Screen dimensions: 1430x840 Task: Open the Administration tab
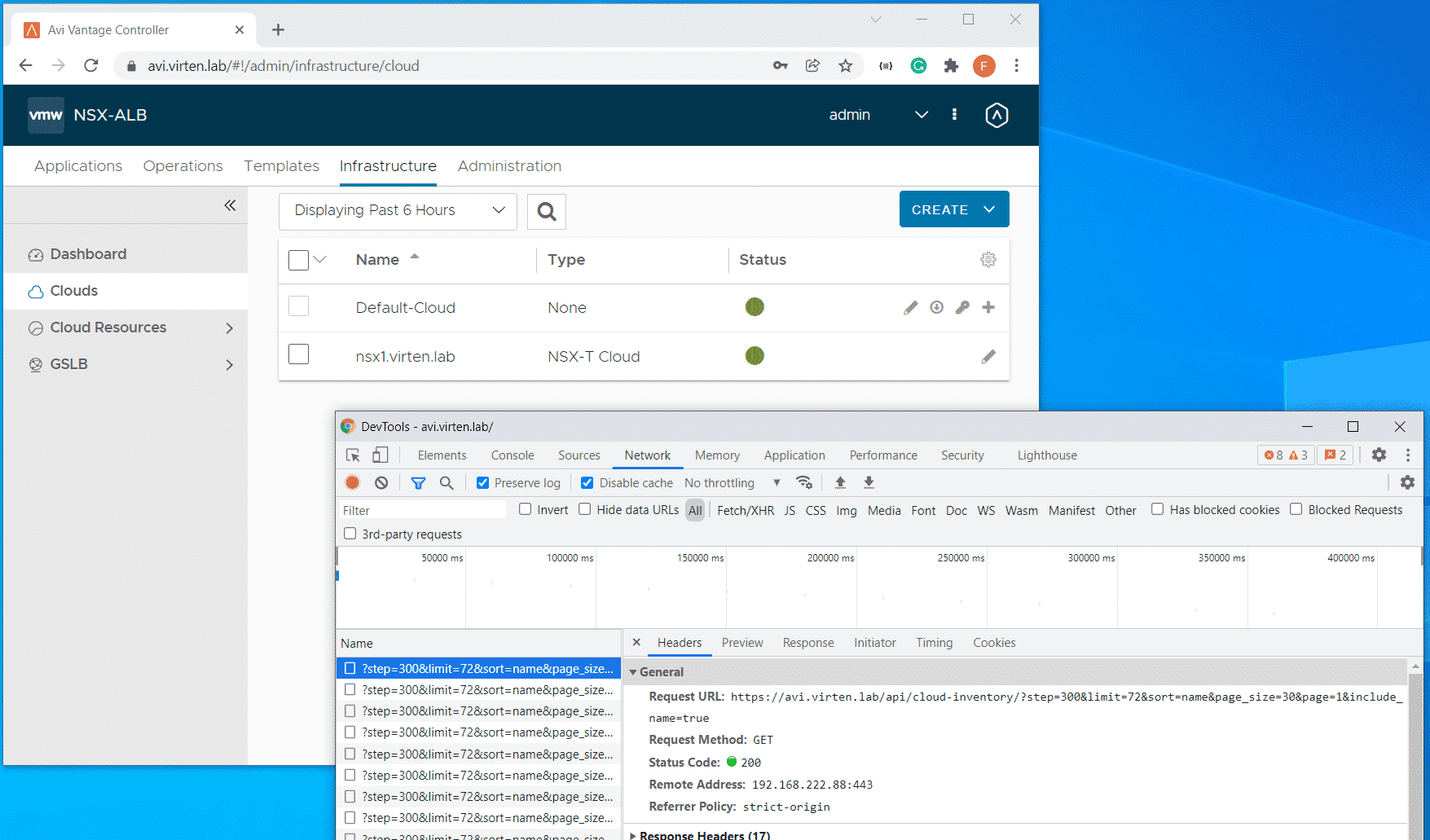[x=509, y=166]
